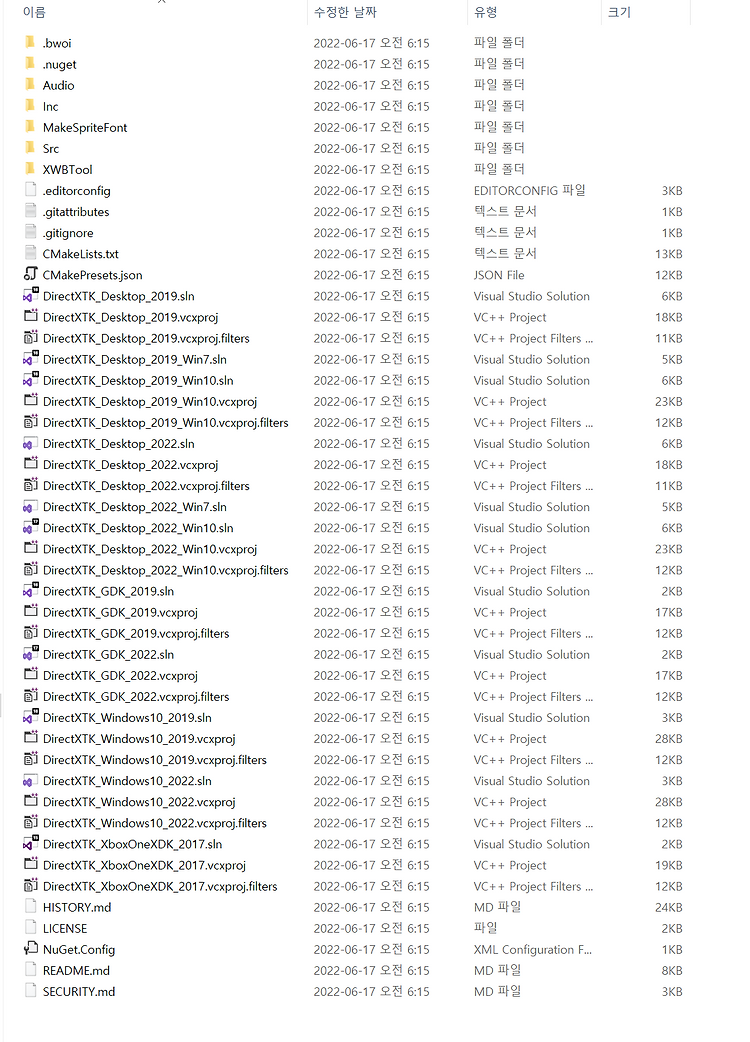
Task: Select the DirectXTK_Desktop_2022.sln solution icon
Action: click(x=29, y=443)
